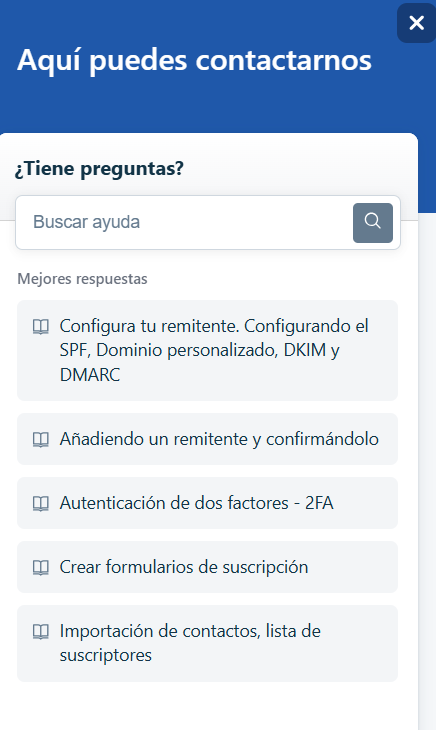The height and width of the screenshot is (730, 436).
Task: Click the word DMARC in the first article
Action: pyautogui.click(x=90, y=375)
